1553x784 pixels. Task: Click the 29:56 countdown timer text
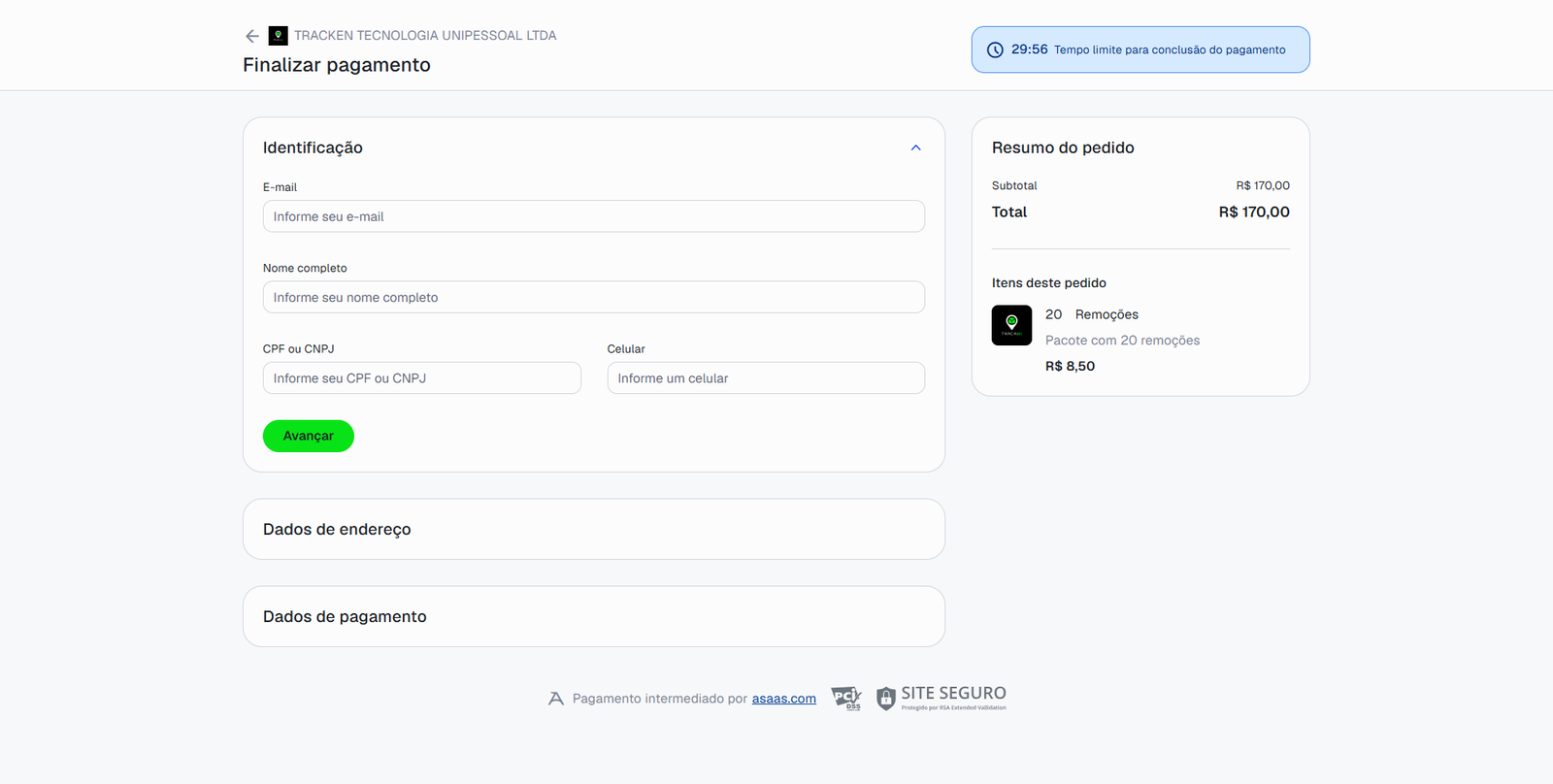(x=1030, y=49)
